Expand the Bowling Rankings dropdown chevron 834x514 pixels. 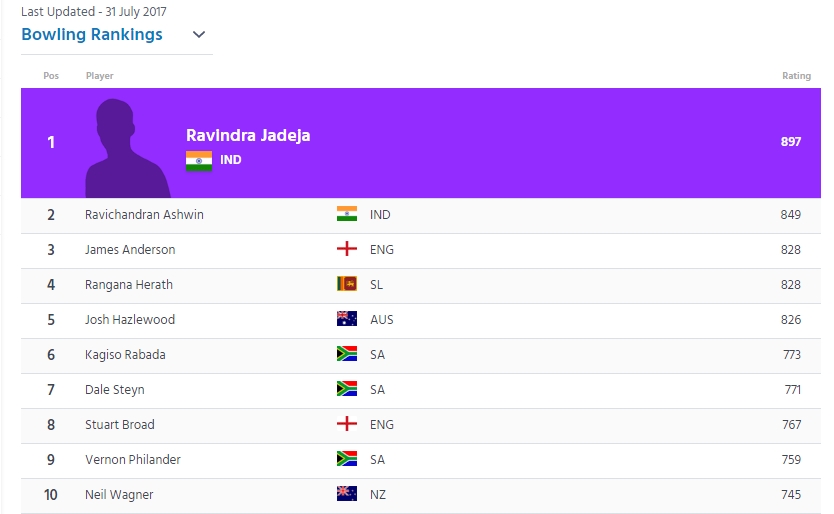(x=199, y=35)
